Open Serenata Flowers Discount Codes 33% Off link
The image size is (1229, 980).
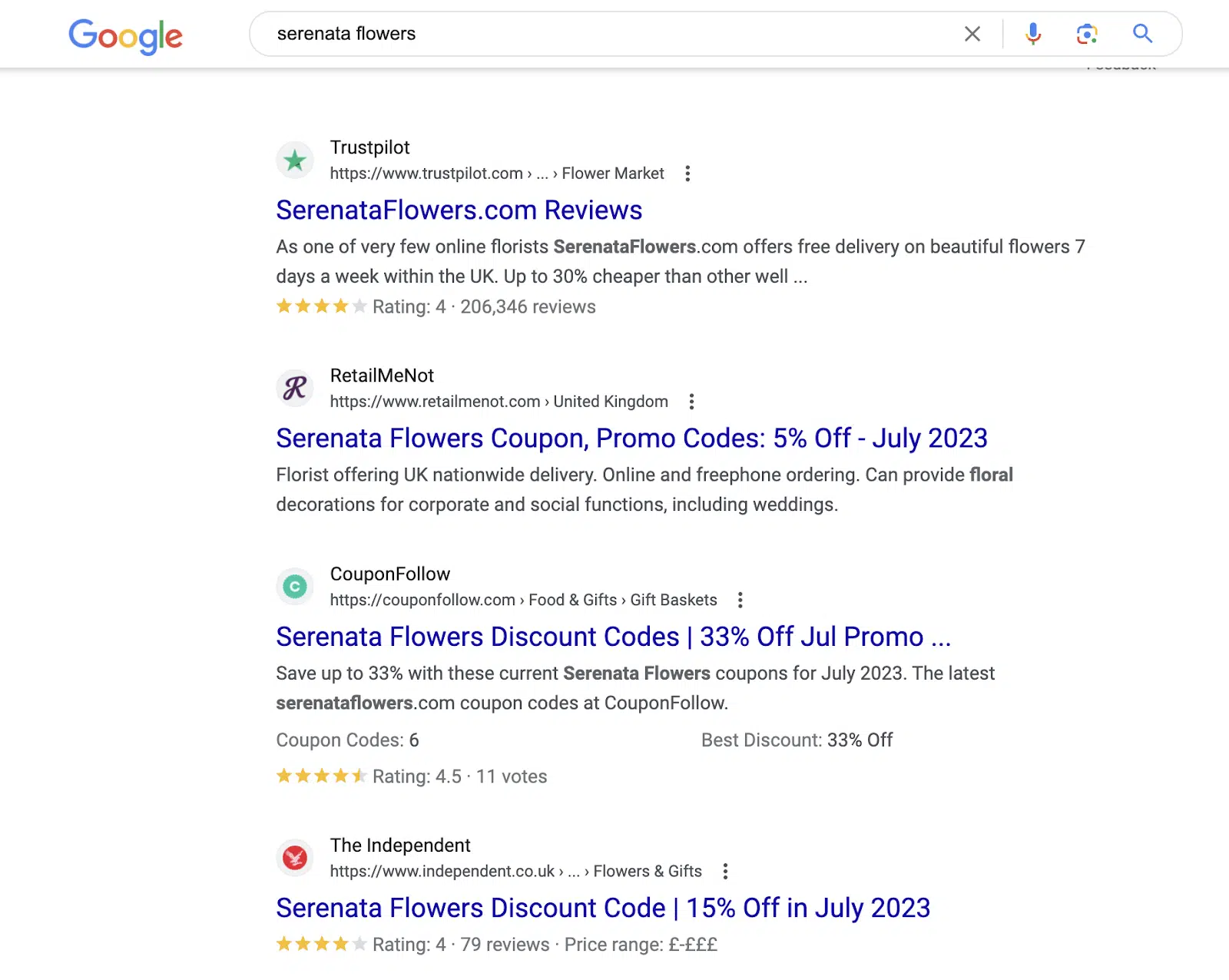tap(613, 637)
